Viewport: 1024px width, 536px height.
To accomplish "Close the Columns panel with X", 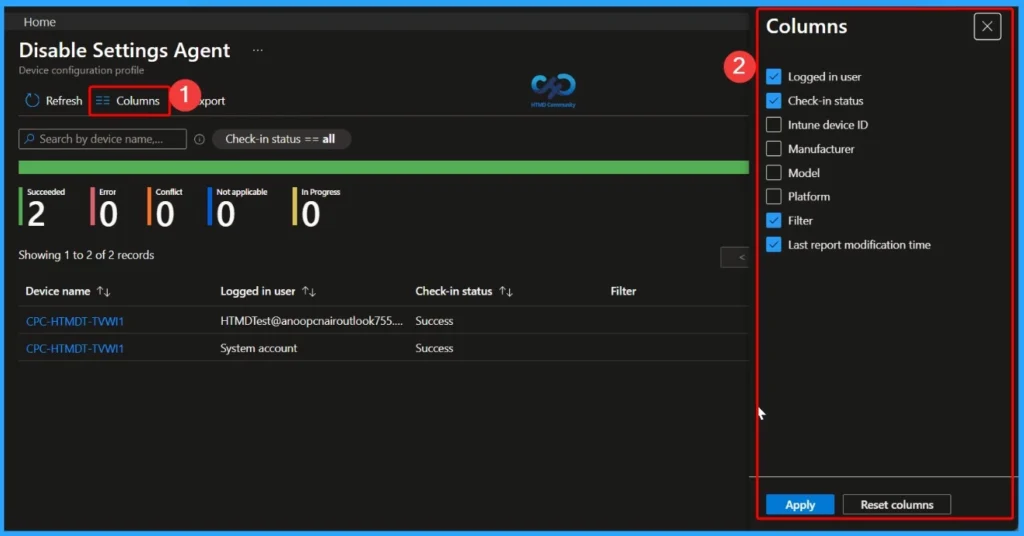I will (x=987, y=27).
